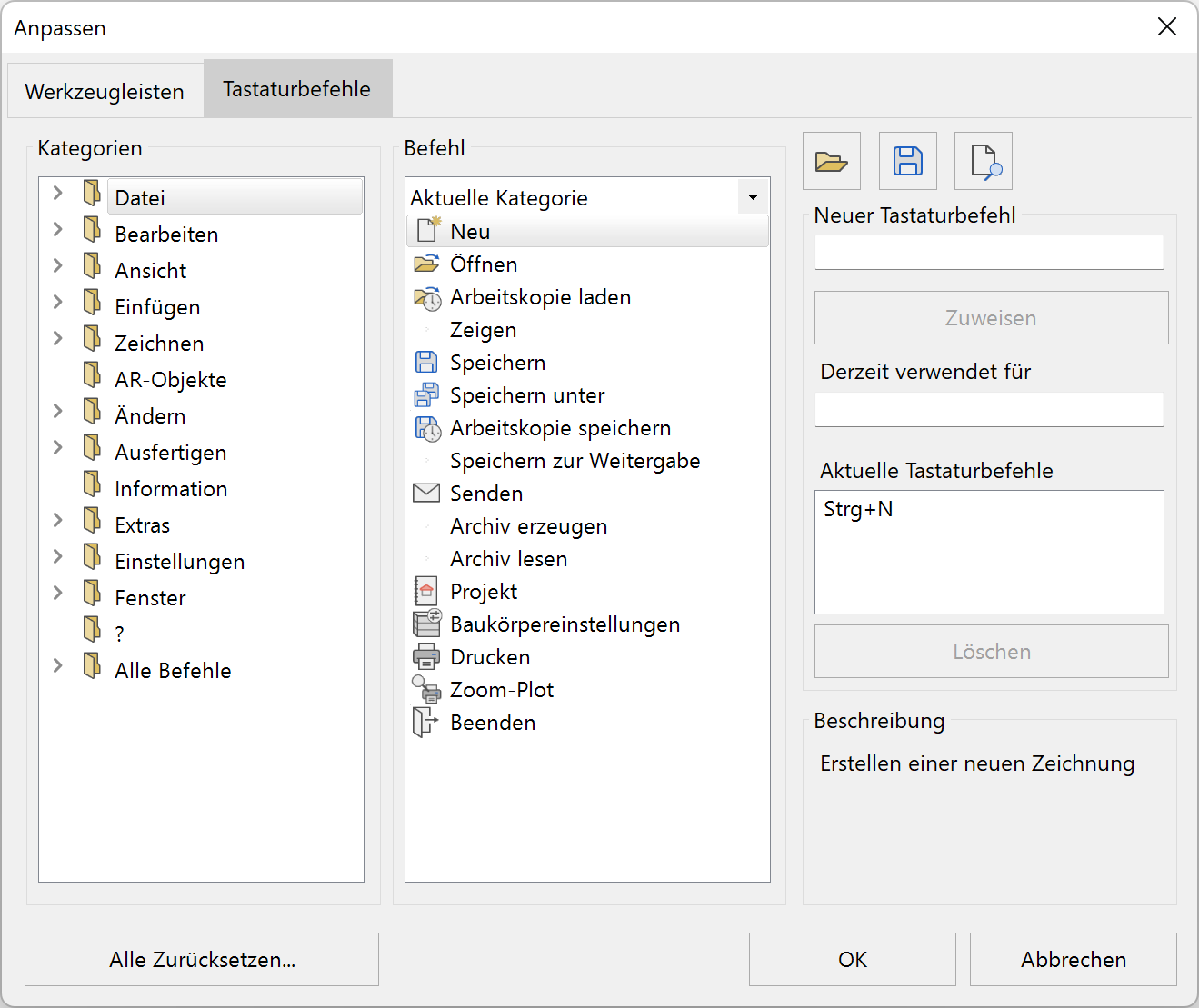Viewport: 1199px width, 1008px height.
Task: Click the Speichern unter command icon
Action: tap(426, 394)
